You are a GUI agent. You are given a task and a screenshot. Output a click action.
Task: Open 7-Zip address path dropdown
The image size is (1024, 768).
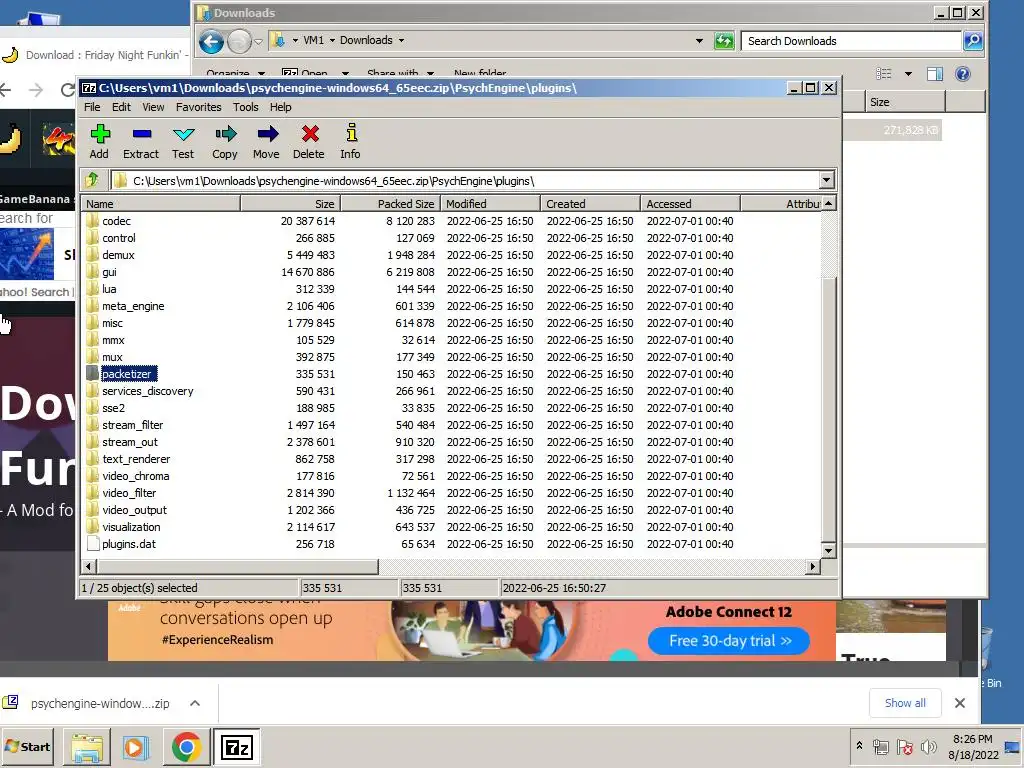(826, 180)
